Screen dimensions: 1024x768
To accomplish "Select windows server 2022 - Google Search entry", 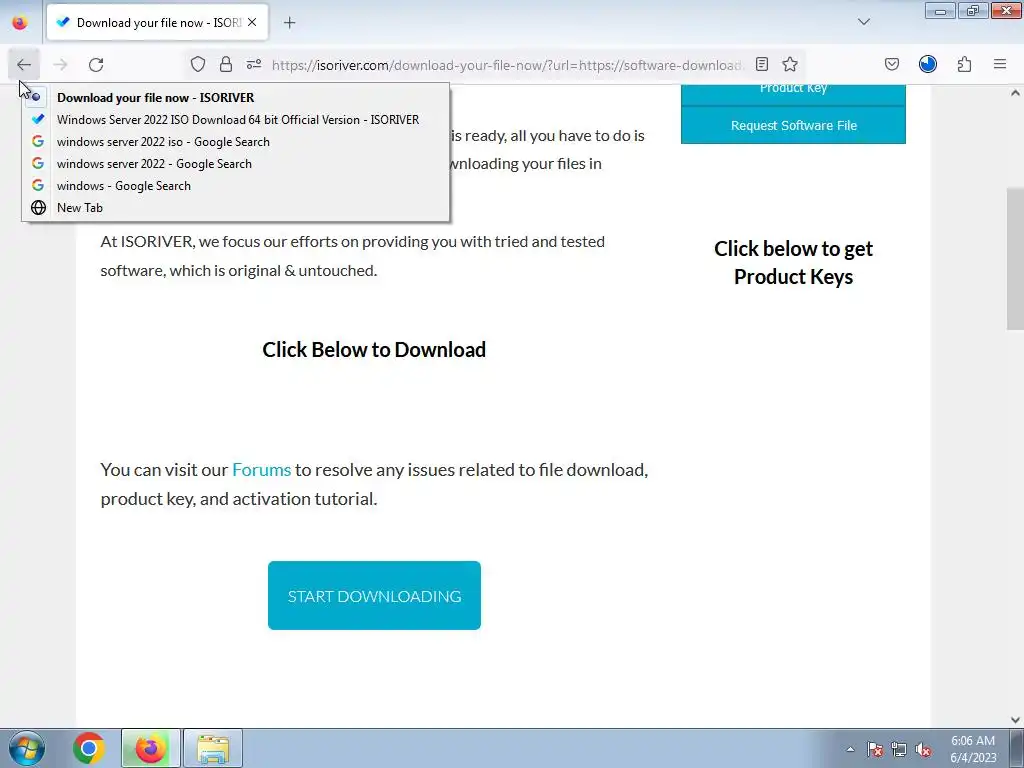I will (236, 164).
